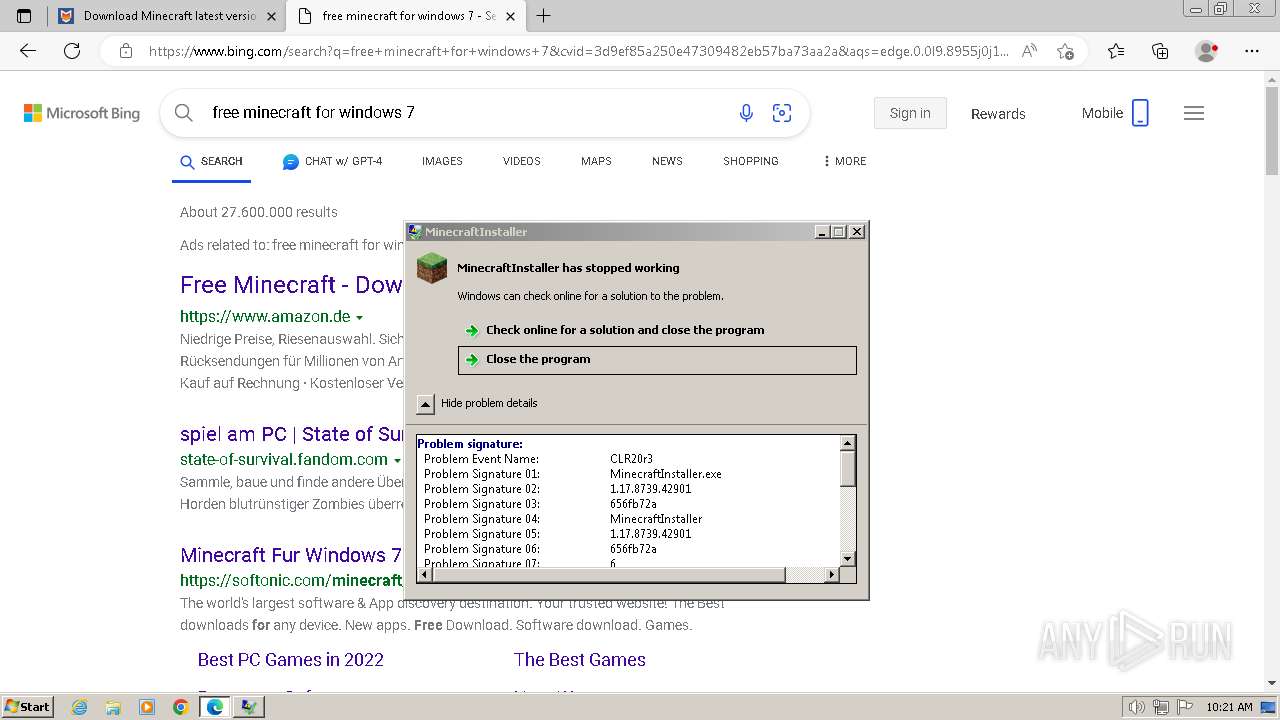Switch to Edge in taskbar

[x=214, y=707]
